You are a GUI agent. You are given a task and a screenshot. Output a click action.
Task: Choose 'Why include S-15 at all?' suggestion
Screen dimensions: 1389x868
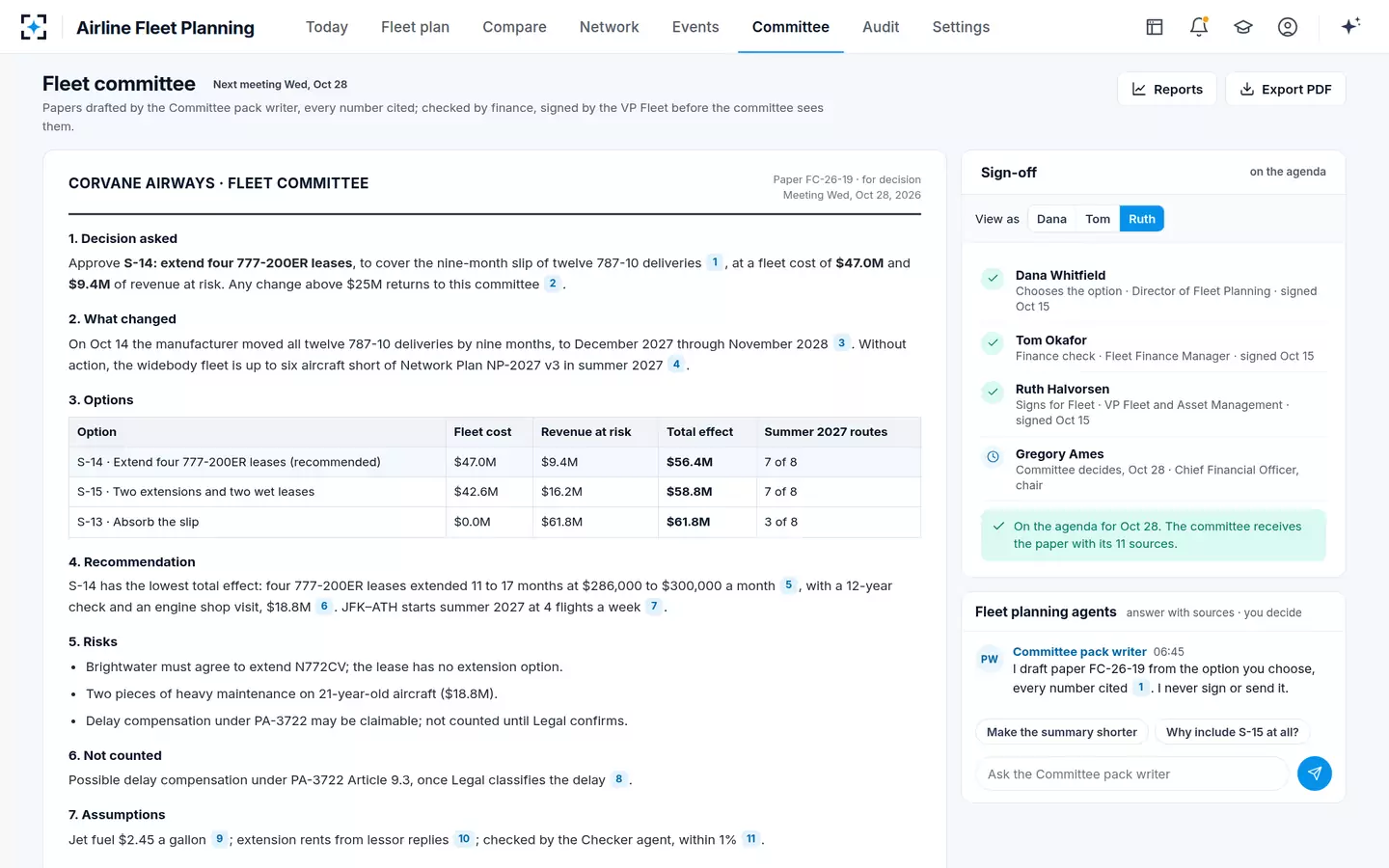(1232, 732)
